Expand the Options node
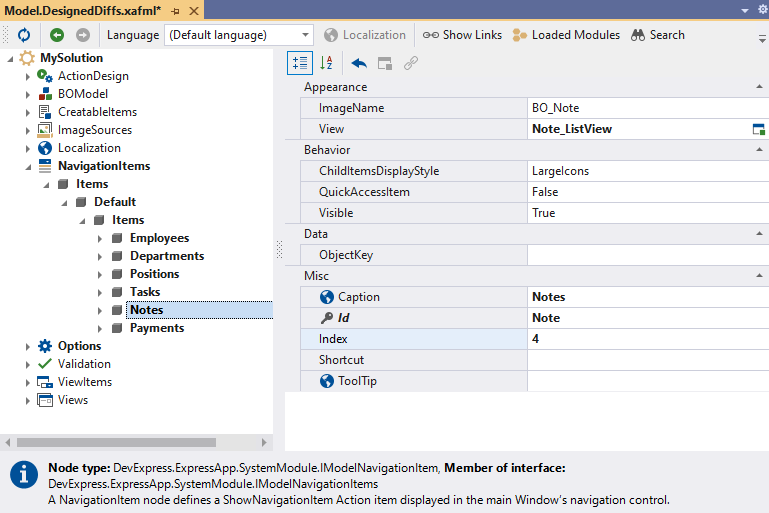This screenshot has height=513, width=769. click(28, 347)
